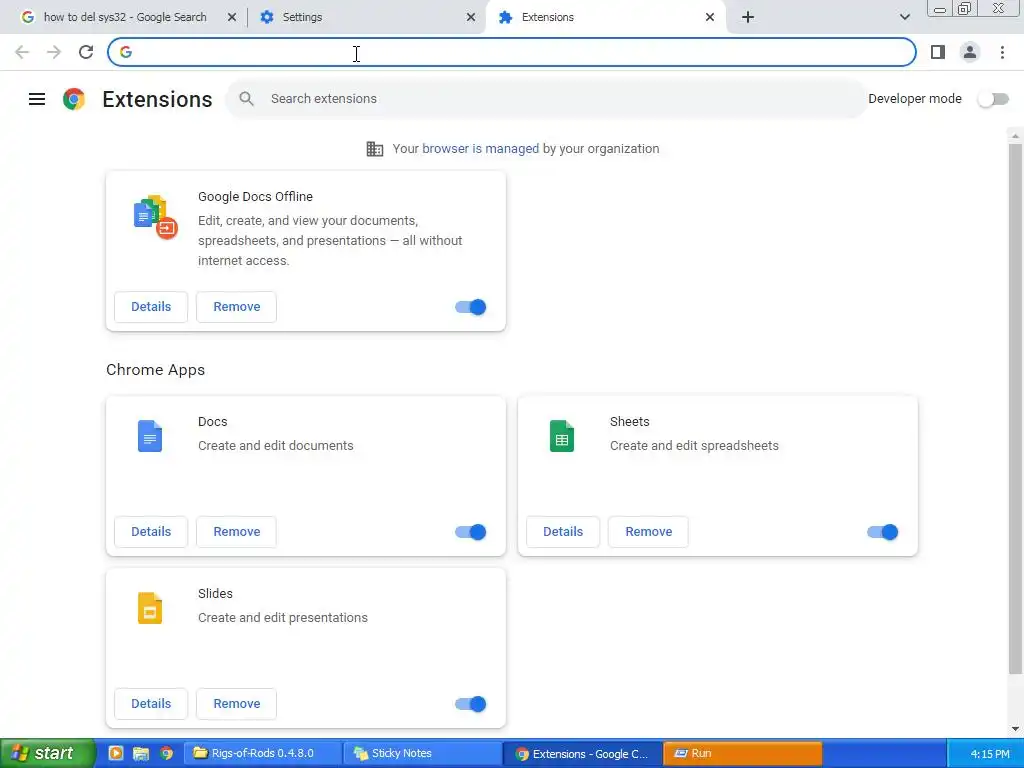This screenshot has height=768, width=1024.
Task: Click the 4:15 PM system clock
Action: [x=990, y=754]
